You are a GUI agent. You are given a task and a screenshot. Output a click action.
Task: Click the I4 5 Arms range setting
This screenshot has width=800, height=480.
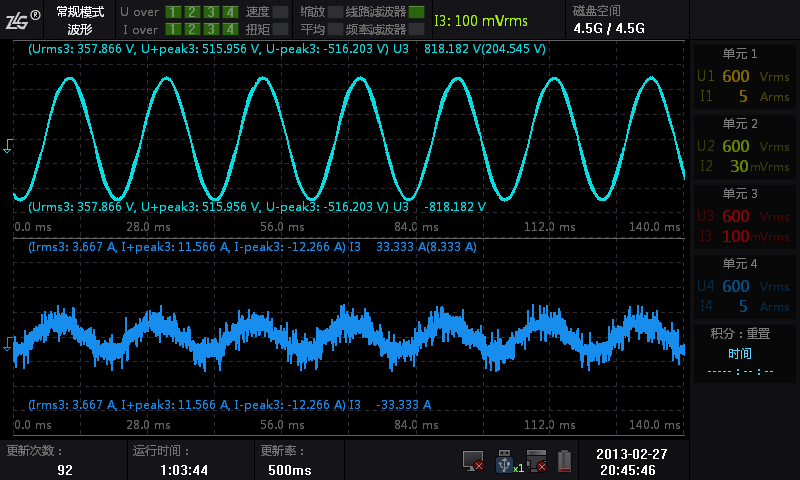pos(744,306)
